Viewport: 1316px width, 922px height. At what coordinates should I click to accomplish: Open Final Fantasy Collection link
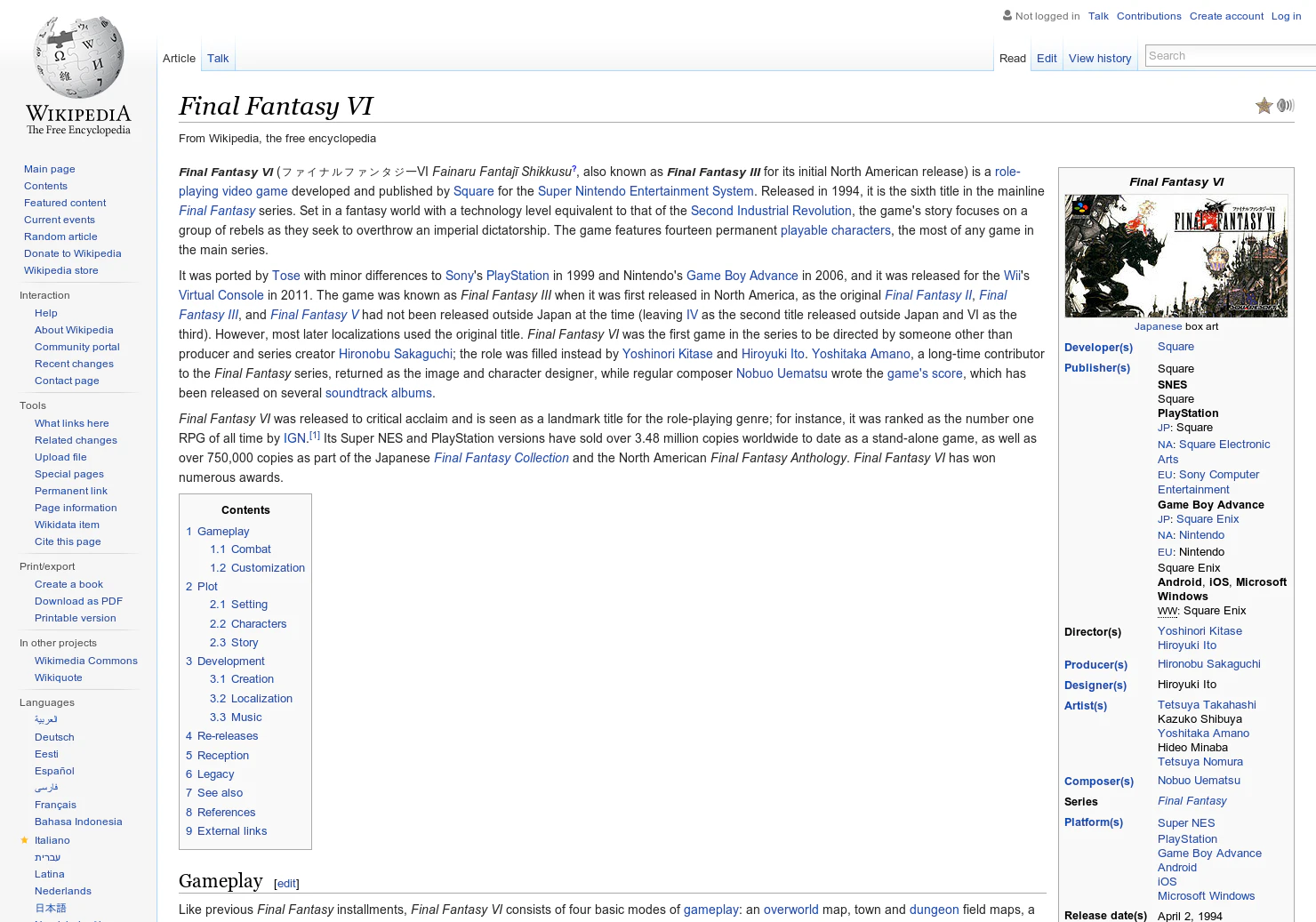[502, 458]
